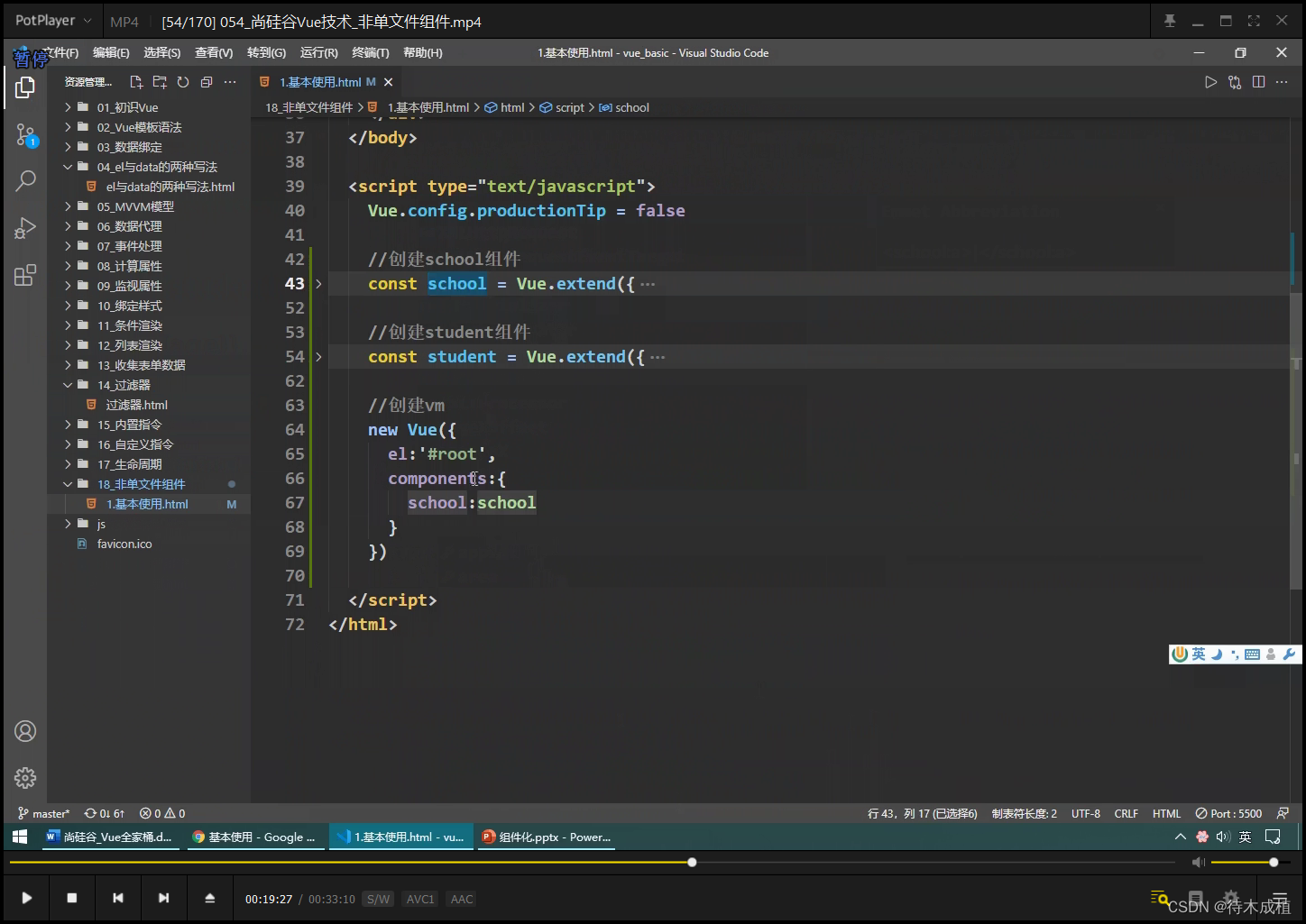The image size is (1306, 924).
Task: Open the 帮助(H) menu
Action: click(x=423, y=53)
